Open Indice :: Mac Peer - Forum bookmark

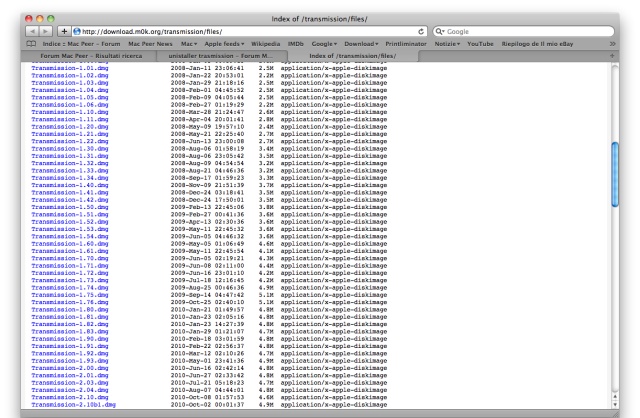(x=81, y=44)
